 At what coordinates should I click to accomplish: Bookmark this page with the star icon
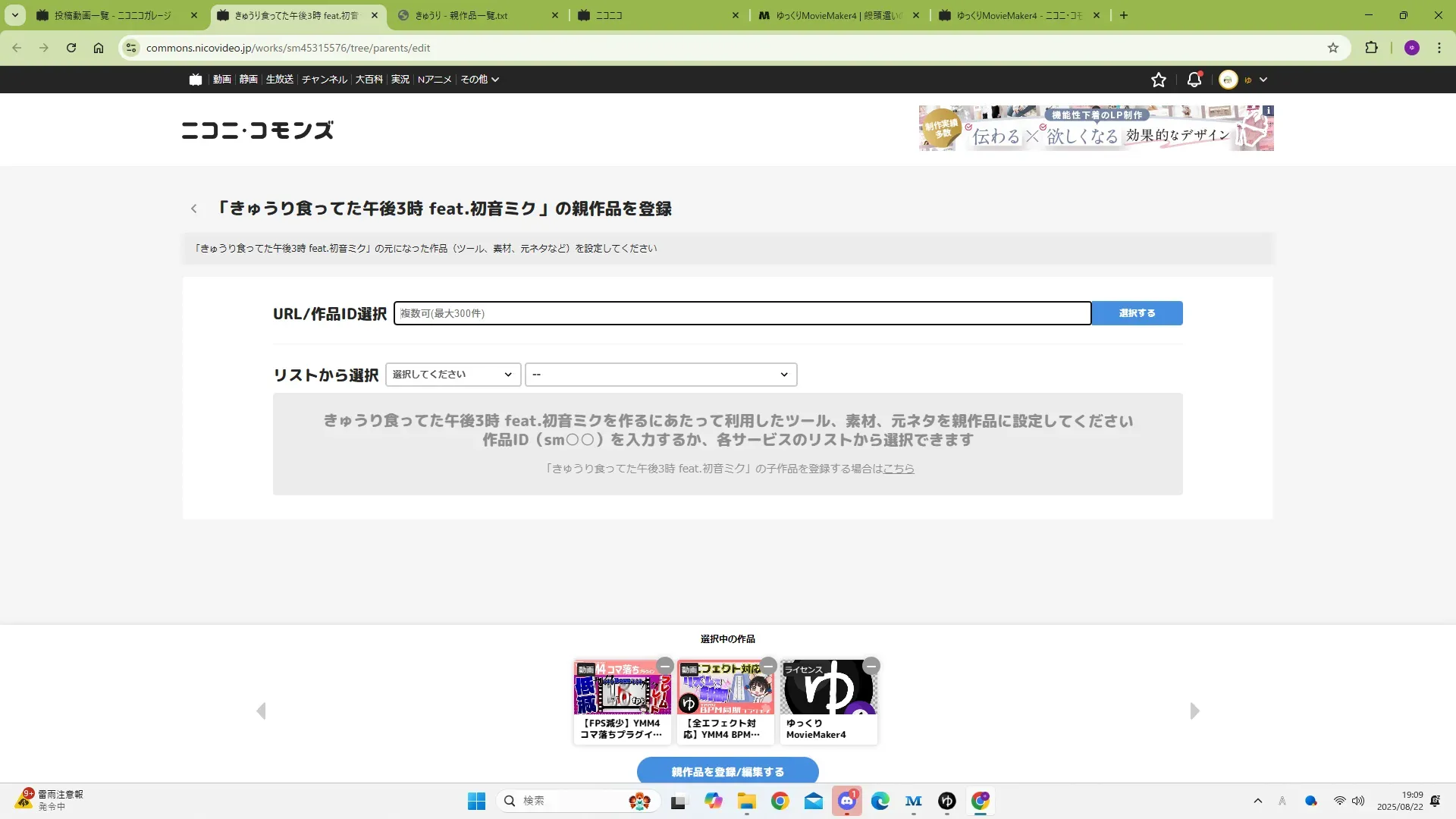pos(1333,48)
